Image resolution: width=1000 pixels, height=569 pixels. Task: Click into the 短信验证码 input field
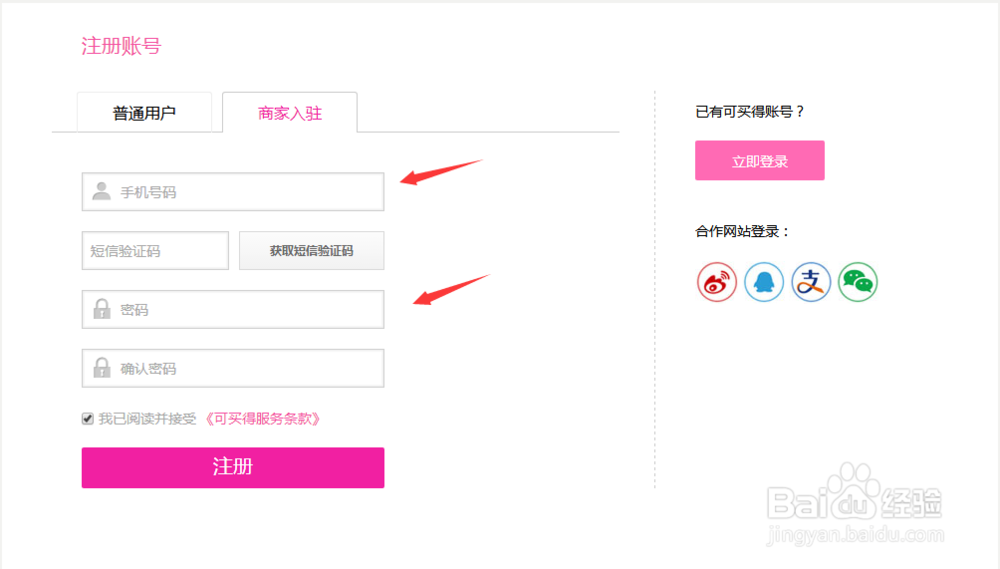[155, 251]
